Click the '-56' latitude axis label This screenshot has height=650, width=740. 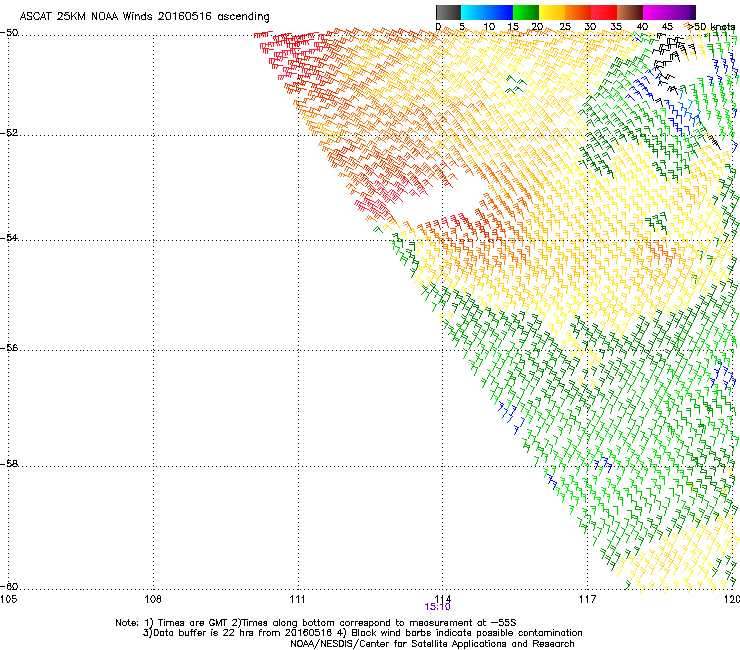[10, 347]
